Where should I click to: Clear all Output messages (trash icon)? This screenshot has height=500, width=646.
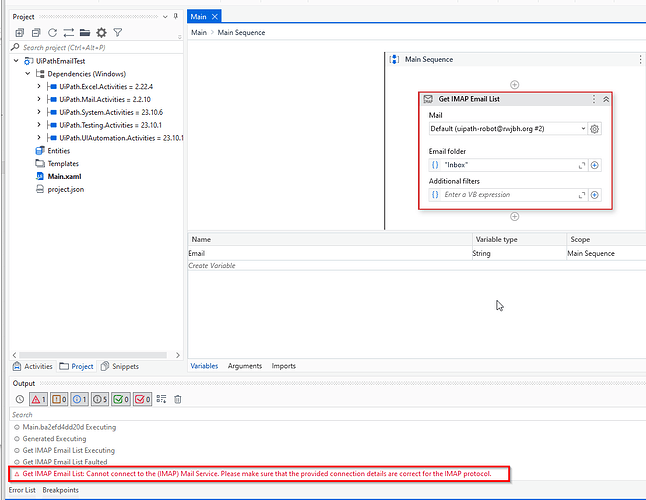click(x=178, y=399)
